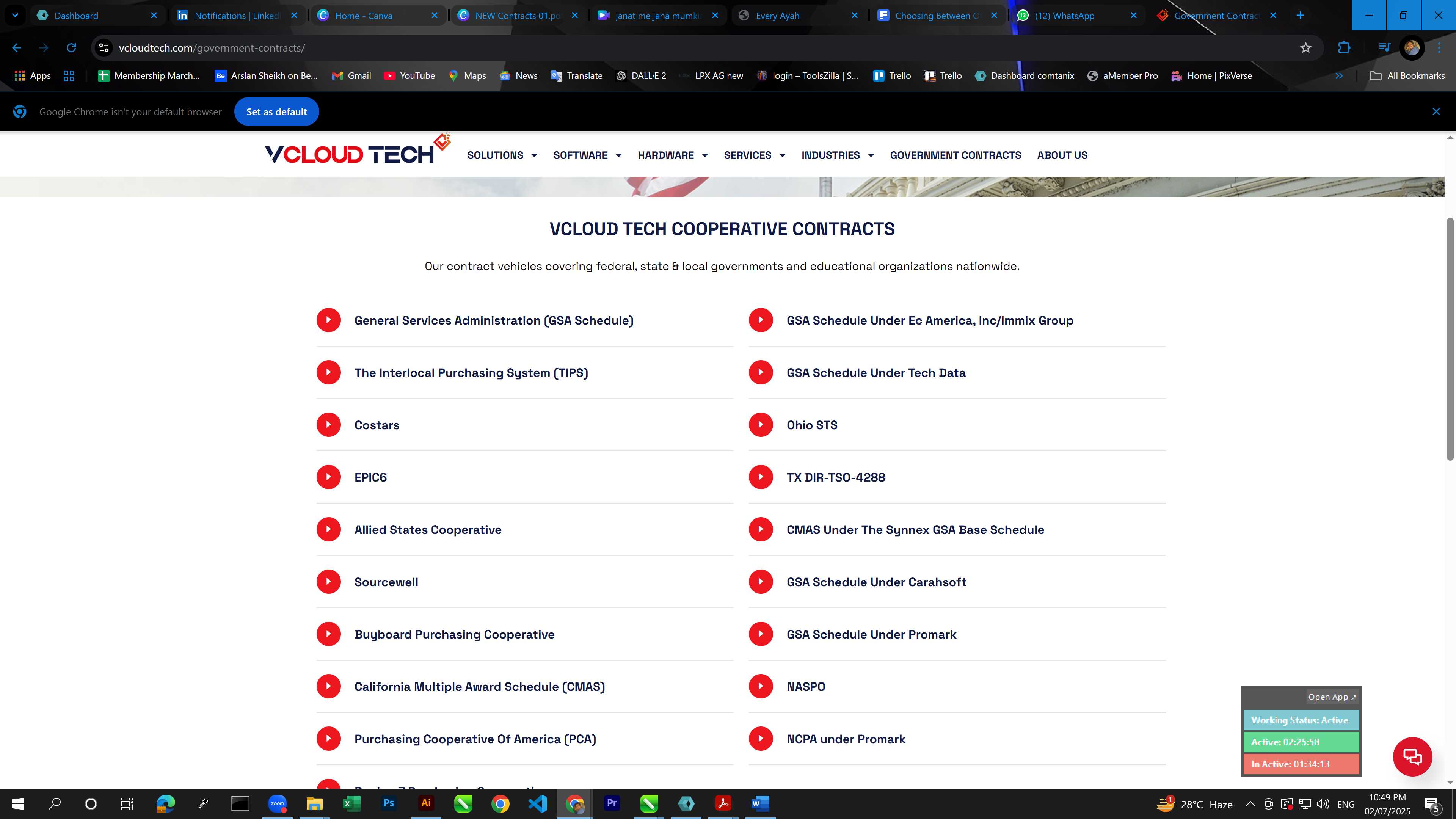Show more bookmarks with the double chevron

[x=1339, y=76]
